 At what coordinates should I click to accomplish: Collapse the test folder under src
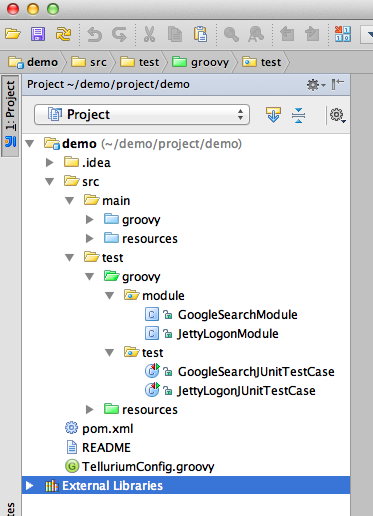70,258
